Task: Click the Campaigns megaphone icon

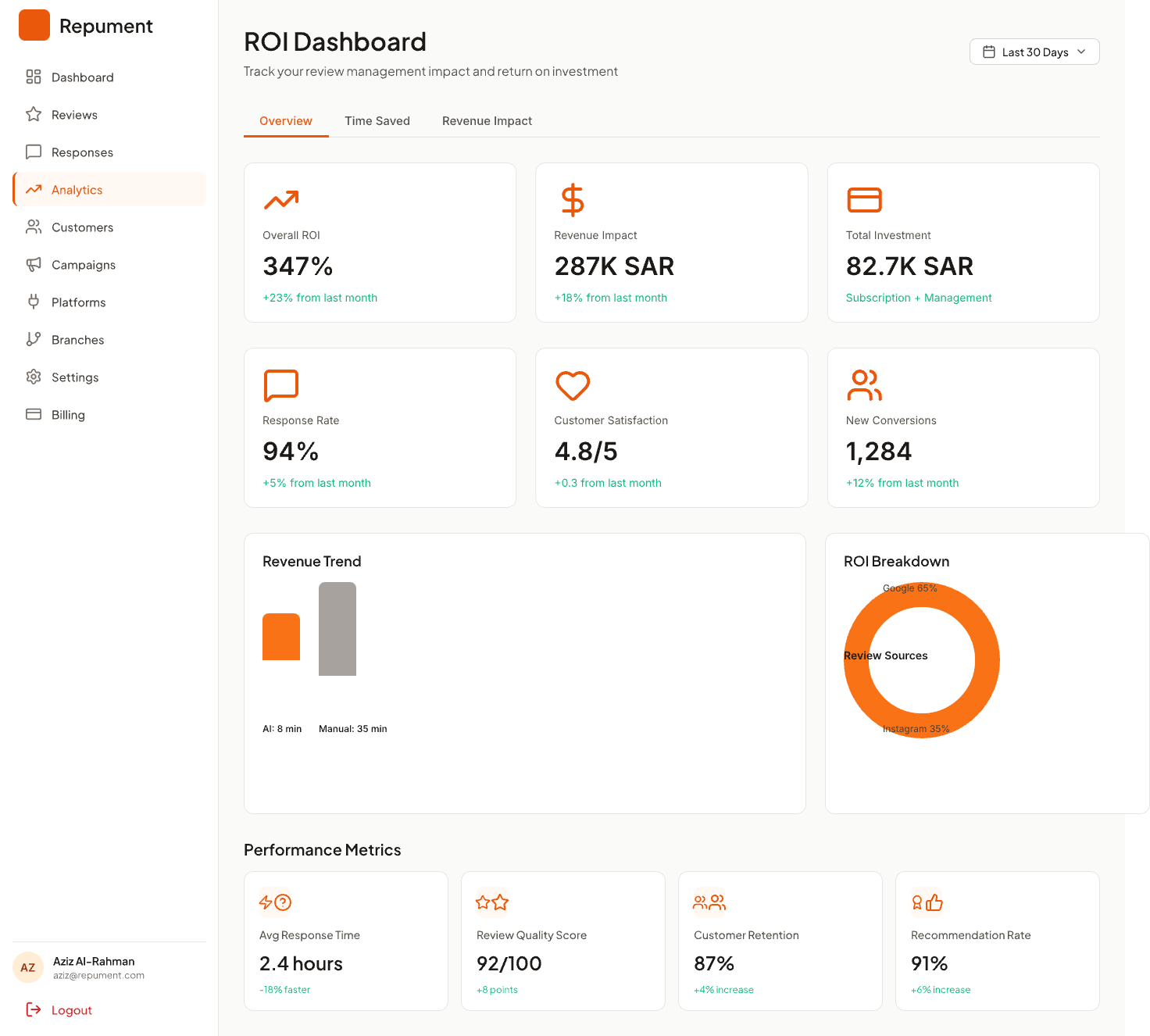Action: (34, 265)
